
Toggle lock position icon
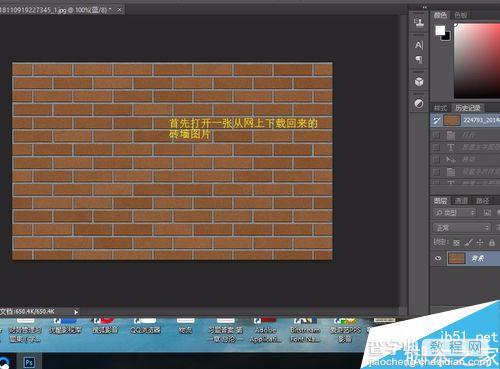[480, 243]
